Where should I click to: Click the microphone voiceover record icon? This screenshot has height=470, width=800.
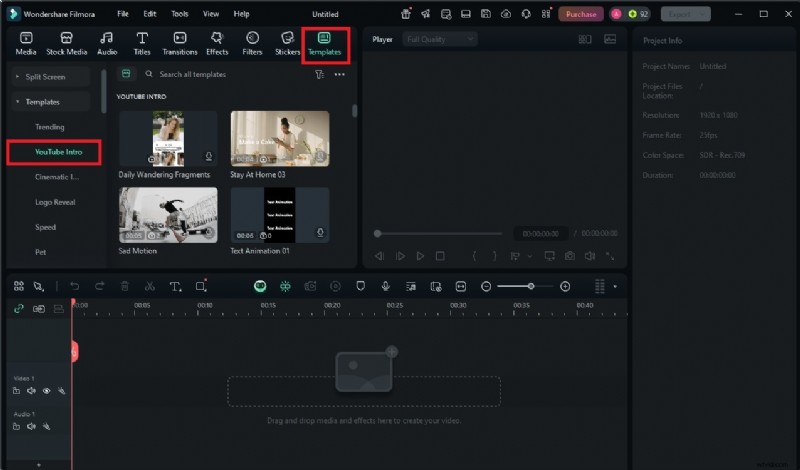coord(385,287)
